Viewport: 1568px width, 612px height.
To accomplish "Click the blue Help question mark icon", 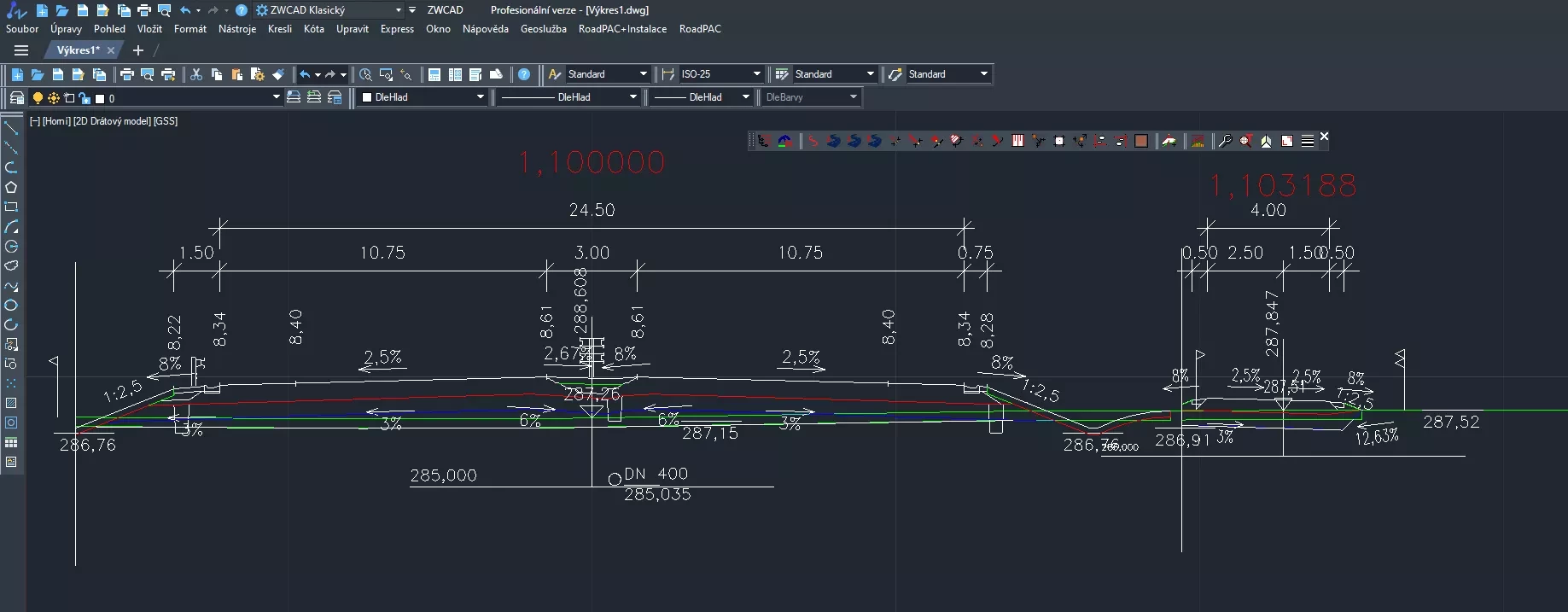I will coord(524,74).
